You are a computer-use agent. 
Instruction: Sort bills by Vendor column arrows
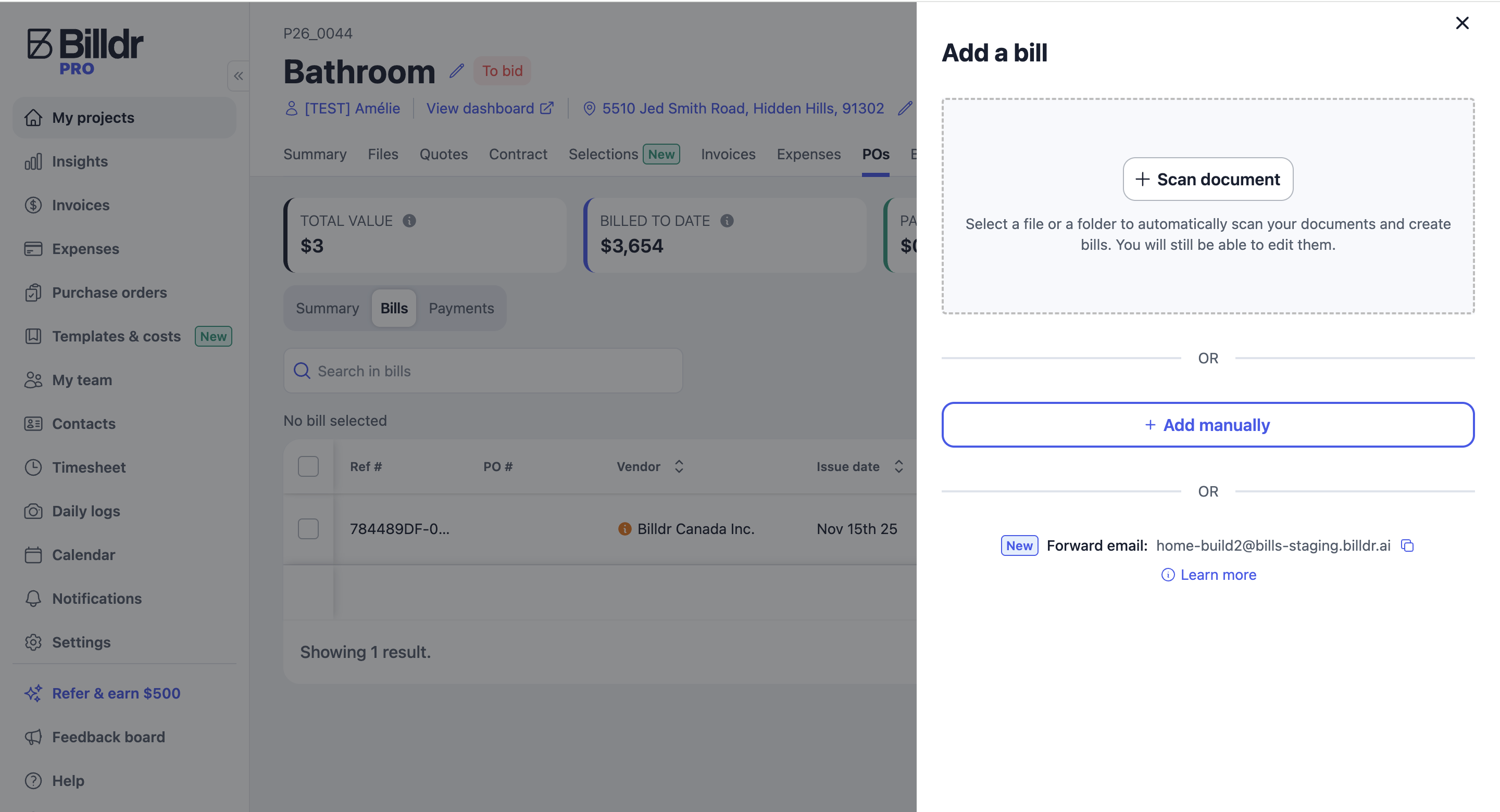coord(679,466)
